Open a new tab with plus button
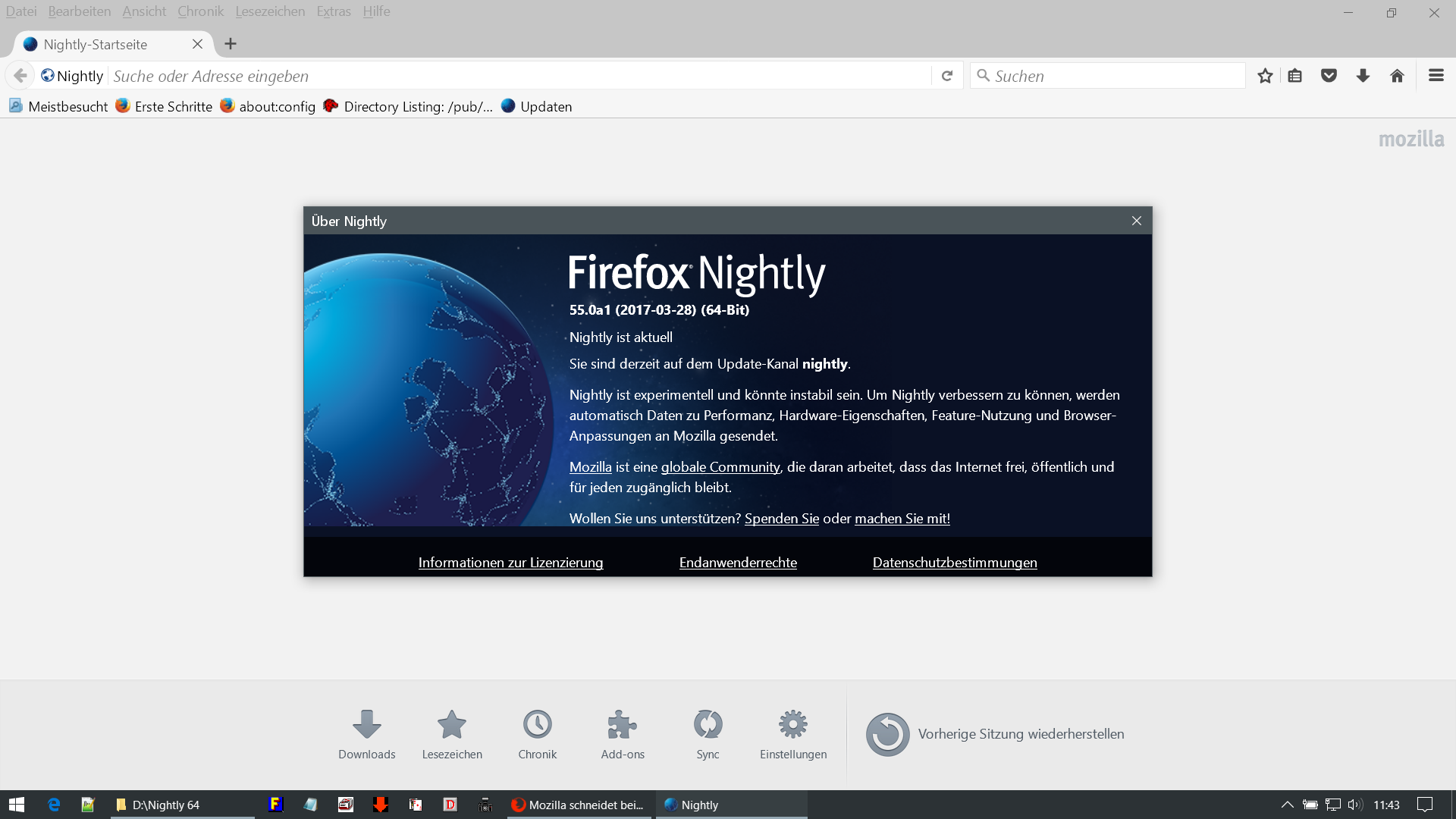Screen dimensions: 1456x819 click(x=231, y=44)
